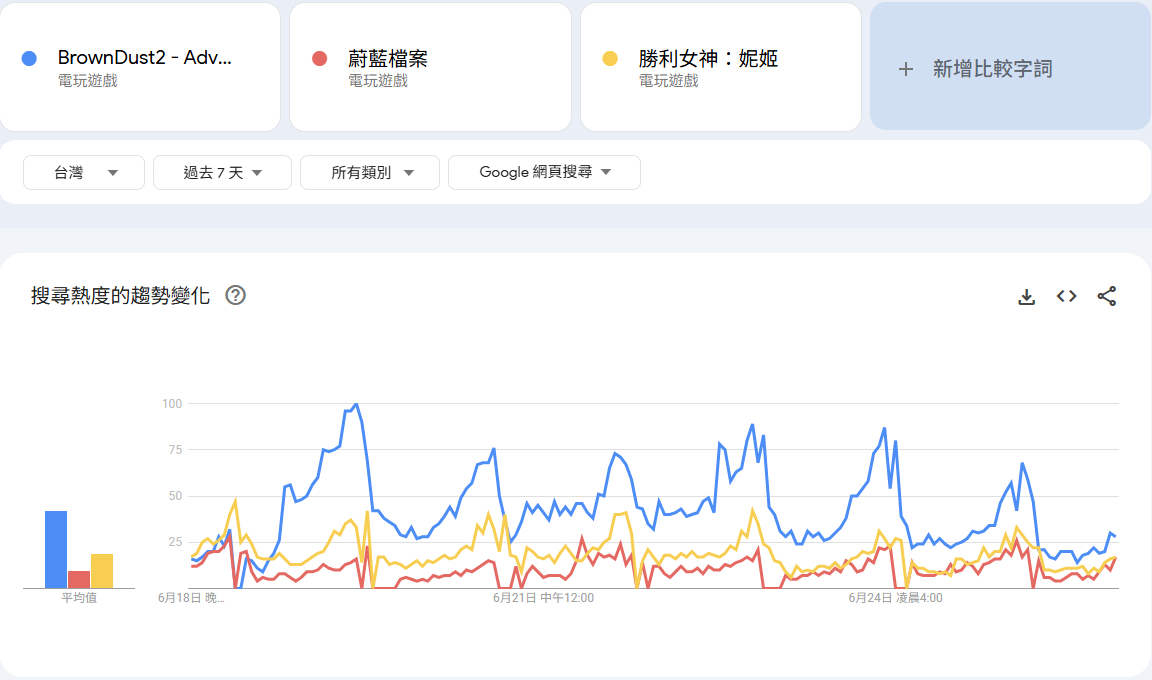Click the blue dot of BrownDust2 term
Image resolution: width=1152 pixels, height=680 pixels.
click(x=29, y=59)
